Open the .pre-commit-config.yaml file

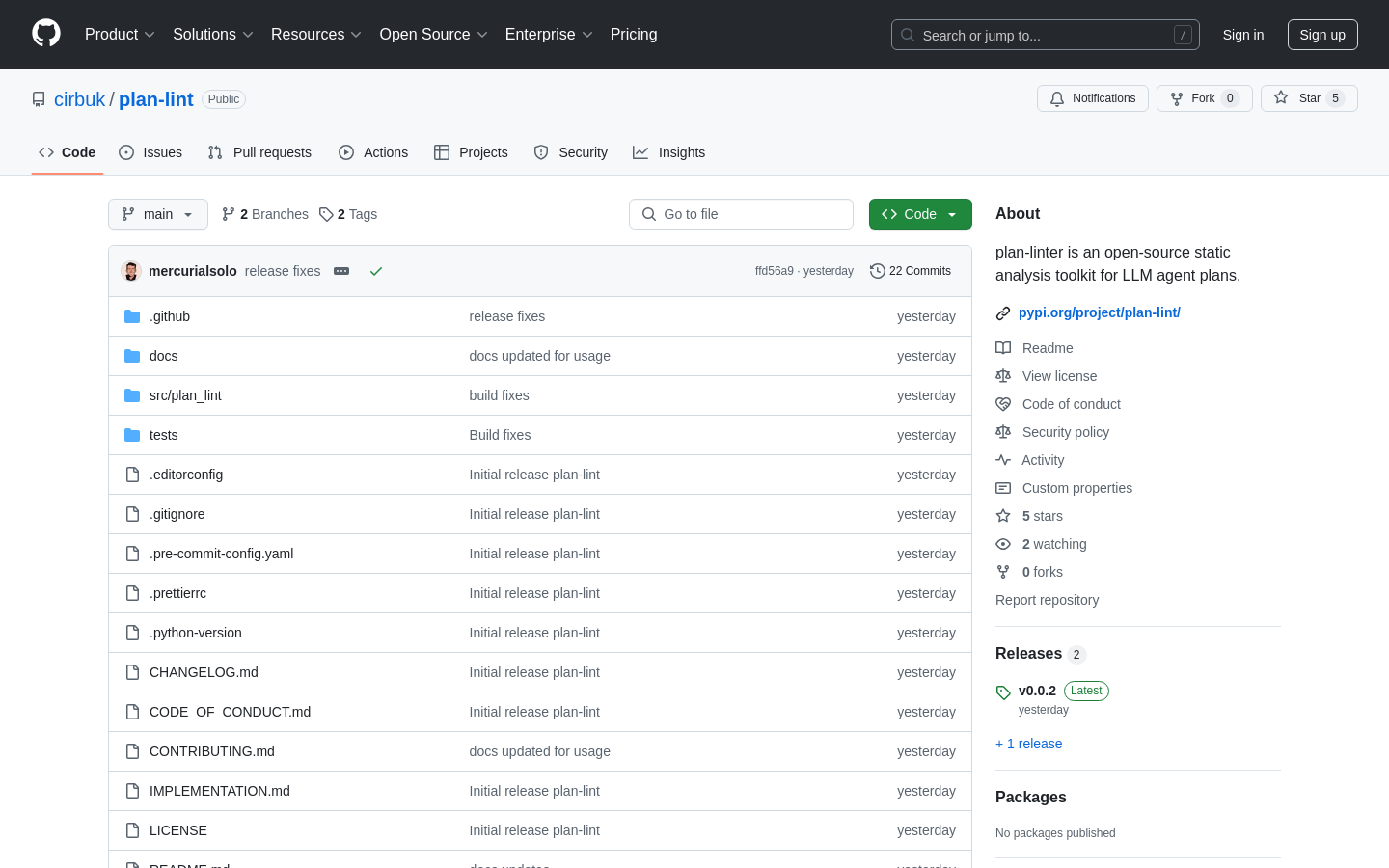221,554
